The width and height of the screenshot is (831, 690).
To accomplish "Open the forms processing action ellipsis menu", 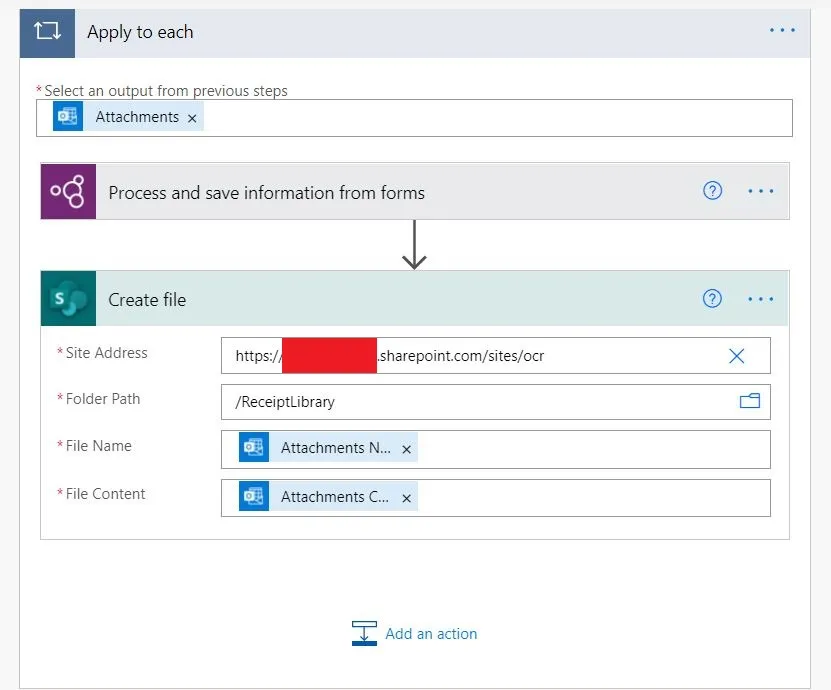I will point(761,190).
